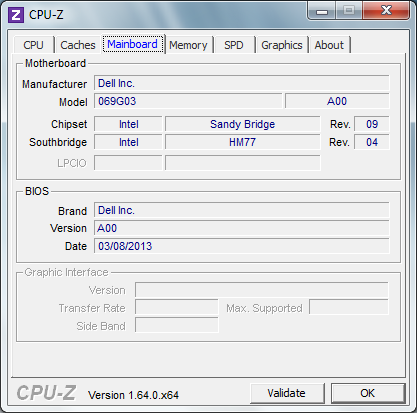Click the Transfer Rate field
This screenshot has width=417, height=413.
click(177, 308)
